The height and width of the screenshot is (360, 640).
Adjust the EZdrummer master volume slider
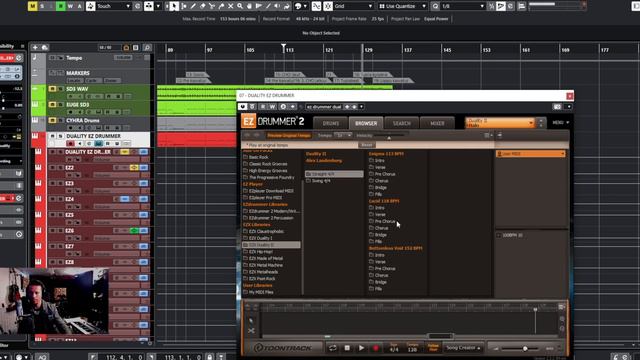[x=525, y=348]
